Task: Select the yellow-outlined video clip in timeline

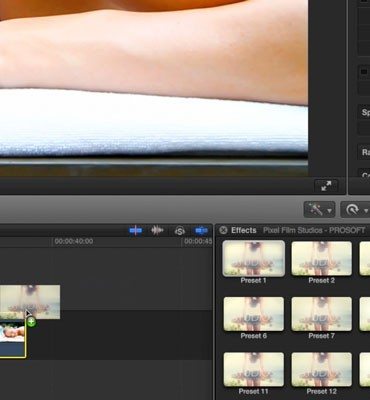Action: click(12, 339)
